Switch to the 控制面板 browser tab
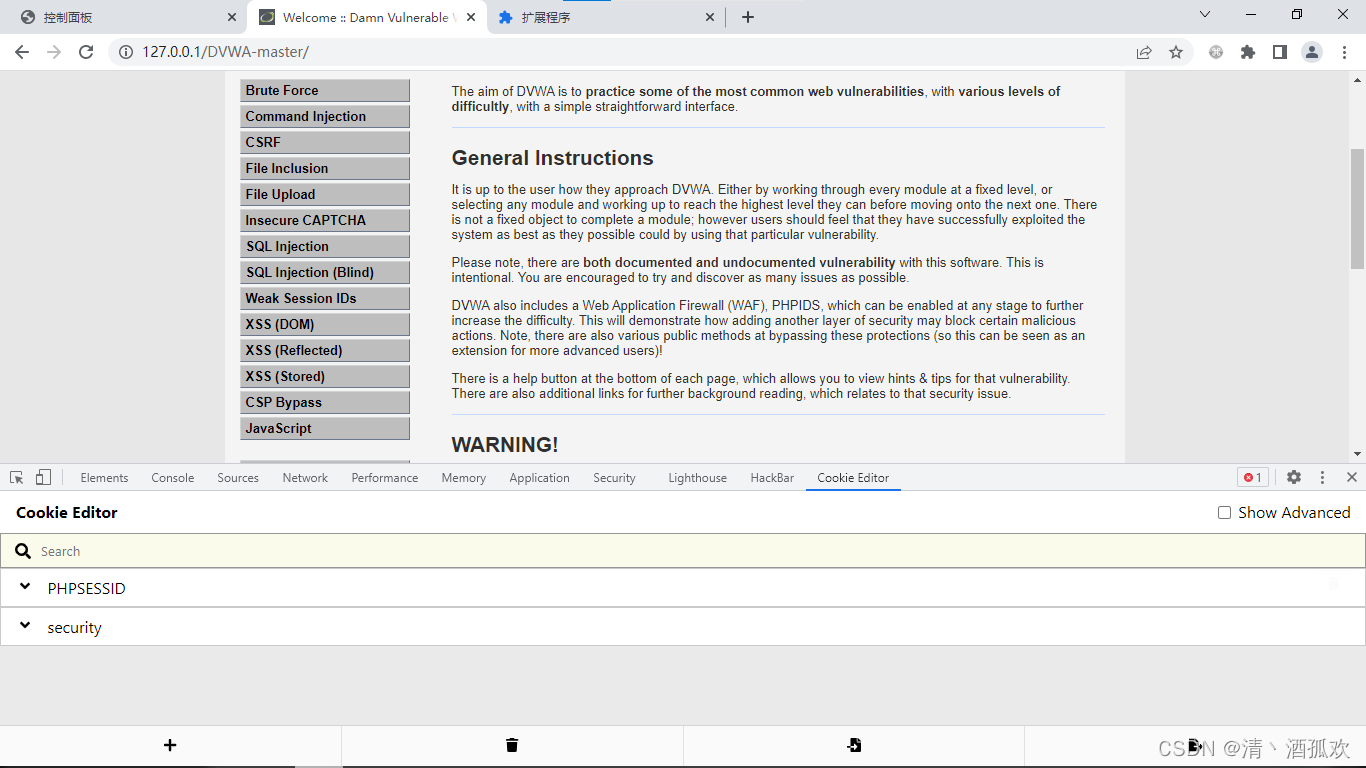 tap(127, 17)
